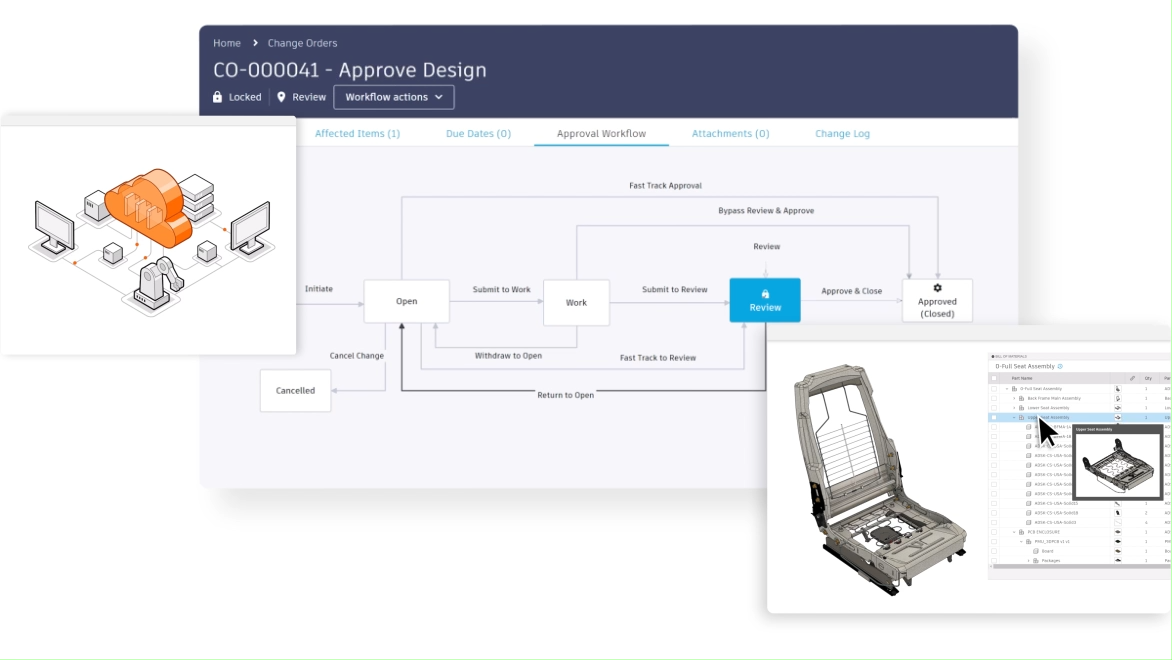Check the PCB ENCLOSURE row checkbox
Image resolution: width=1172 pixels, height=660 pixels.
point(994,532)
